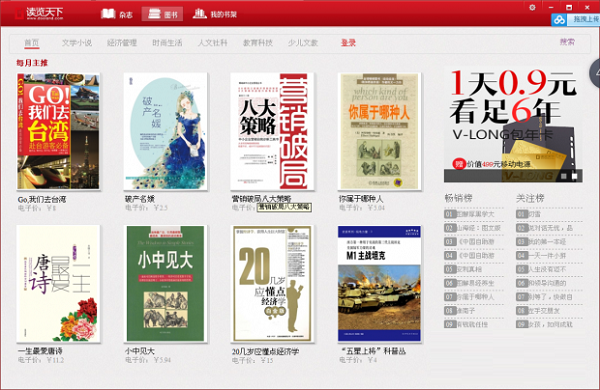Open the 文学小说 category tab
This screenshot has height=390, width=600.
[77, 42]
